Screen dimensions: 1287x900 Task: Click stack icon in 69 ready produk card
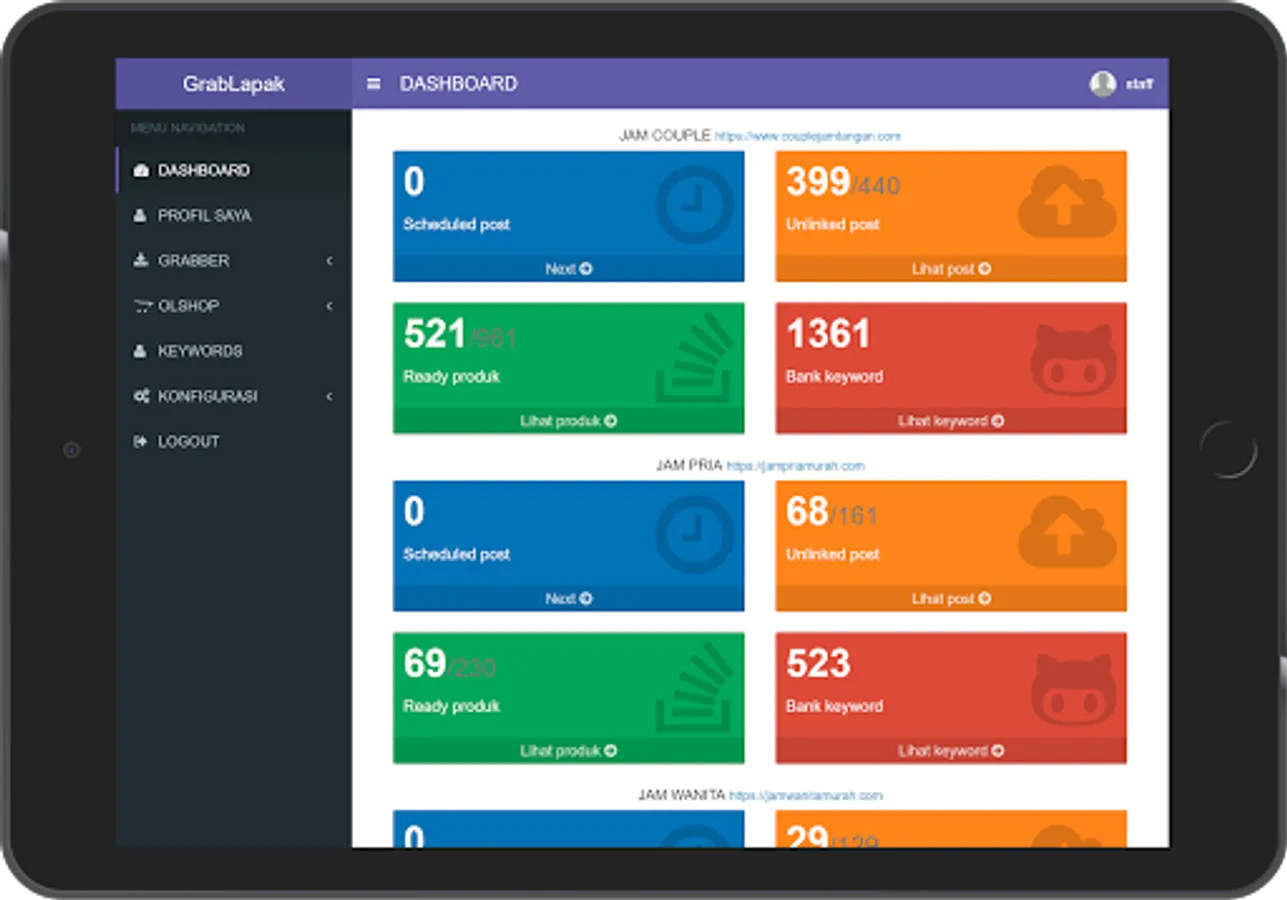(x=695, y=687)
